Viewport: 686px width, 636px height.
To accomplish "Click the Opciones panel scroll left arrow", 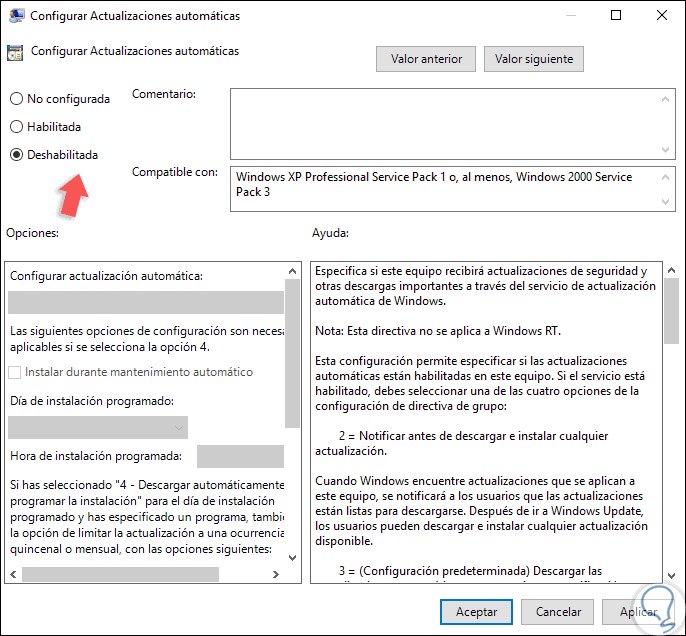I will click(x=13, y=574).
